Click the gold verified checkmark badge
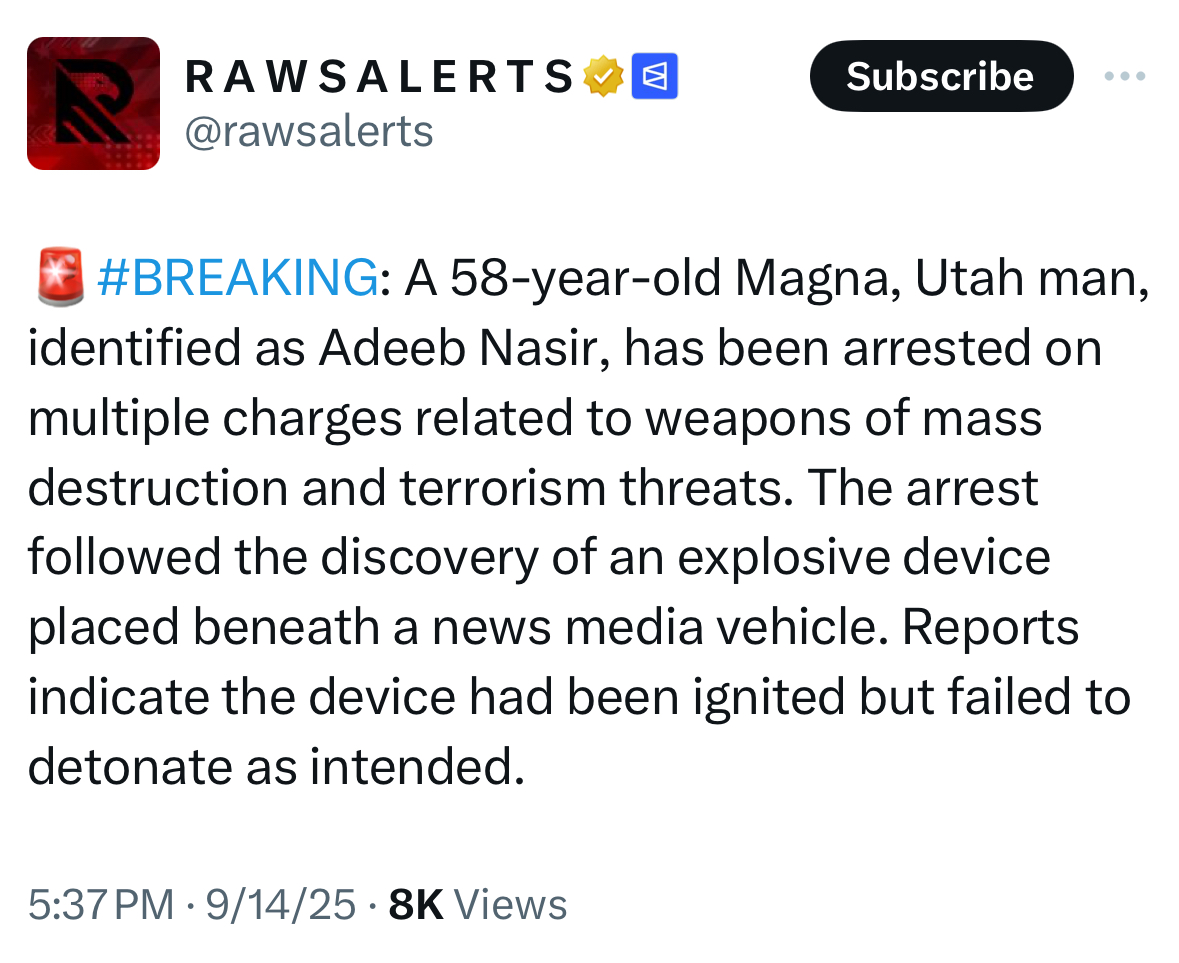 click(605, 77)
